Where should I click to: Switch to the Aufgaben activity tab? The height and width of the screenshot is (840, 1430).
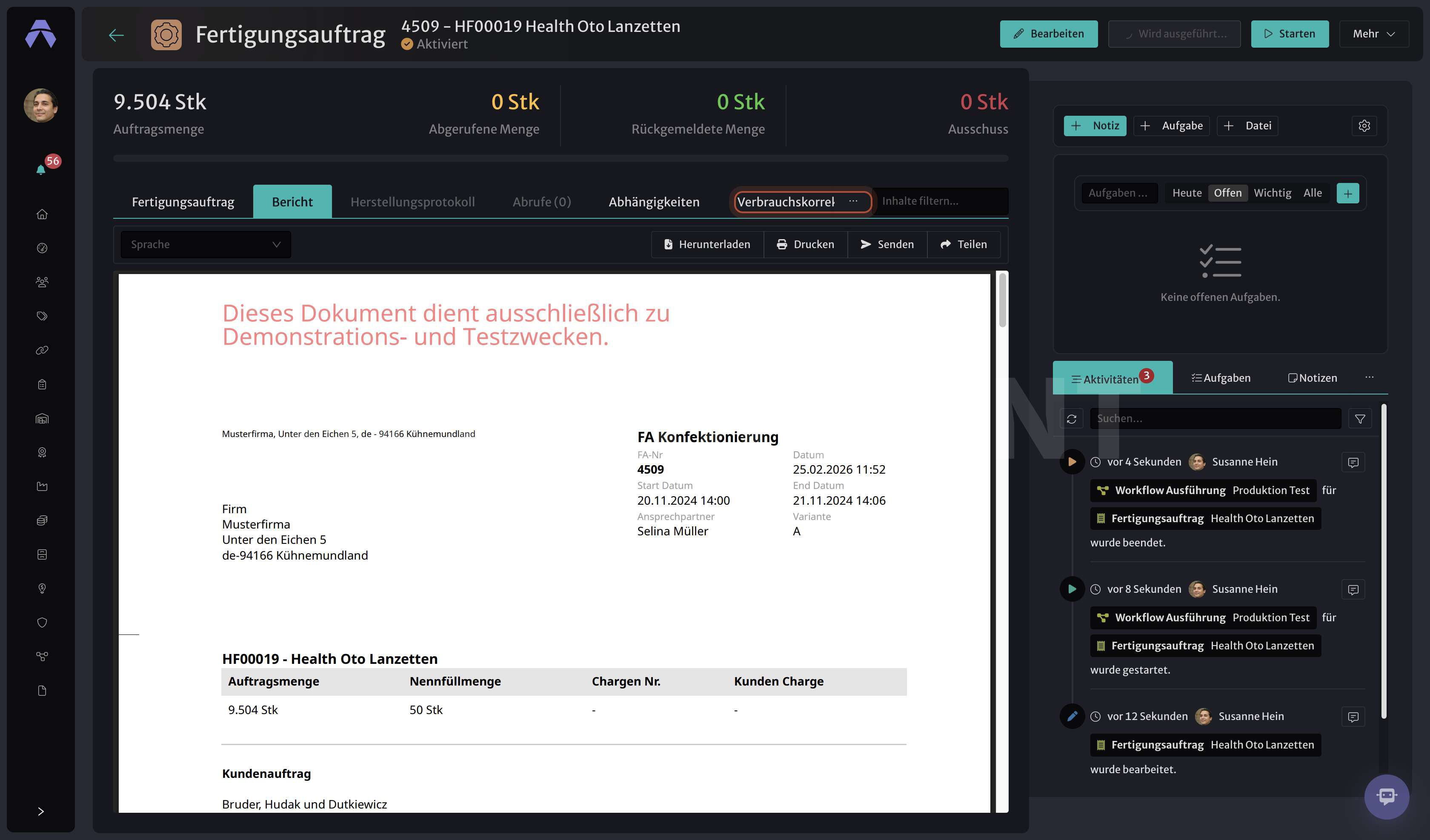click(x=1221, y=378)
